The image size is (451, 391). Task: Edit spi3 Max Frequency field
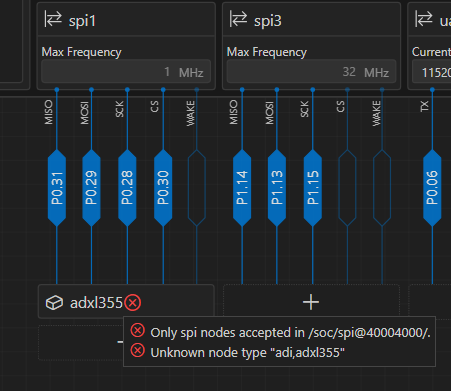[x=311, y=72]
